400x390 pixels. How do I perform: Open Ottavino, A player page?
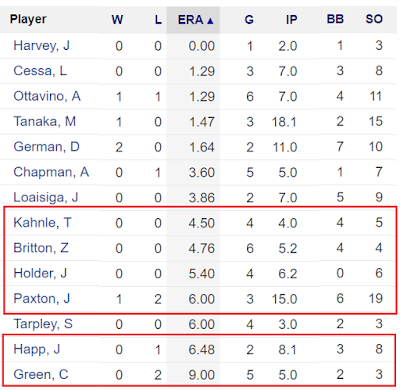(x=47, y=96)
